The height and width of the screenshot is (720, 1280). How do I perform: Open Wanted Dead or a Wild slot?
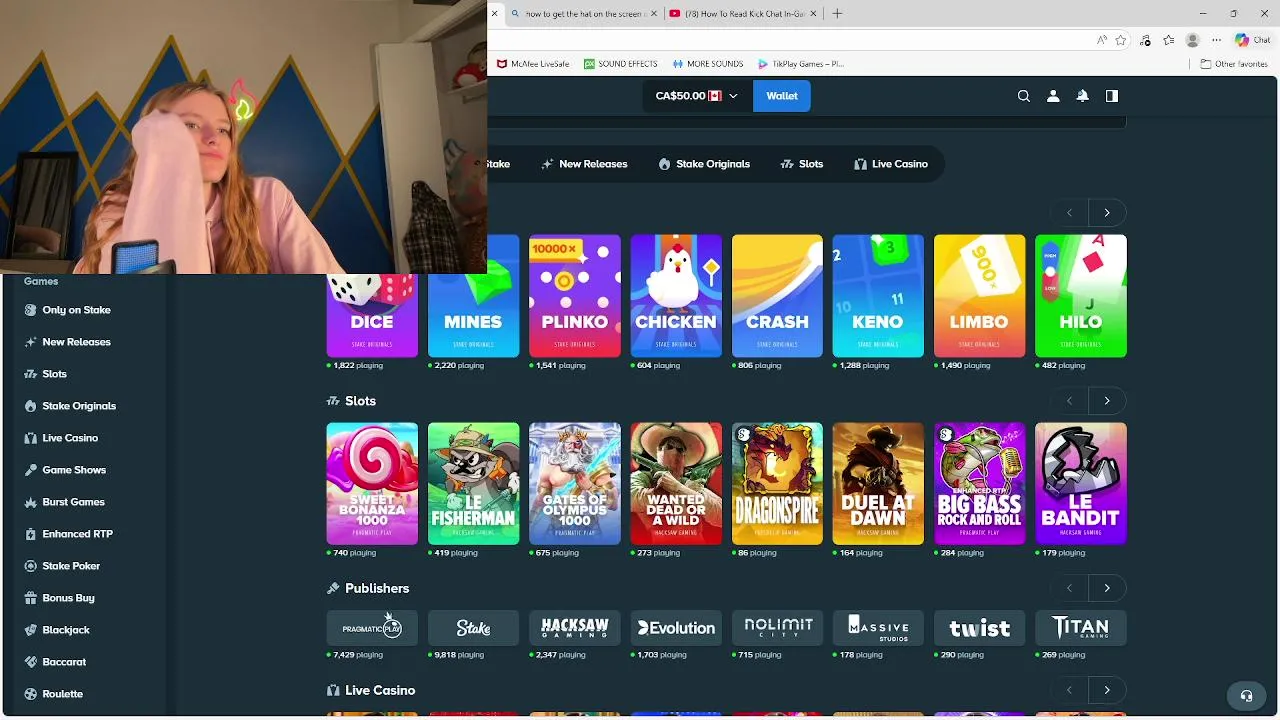(x=676, y=484)
